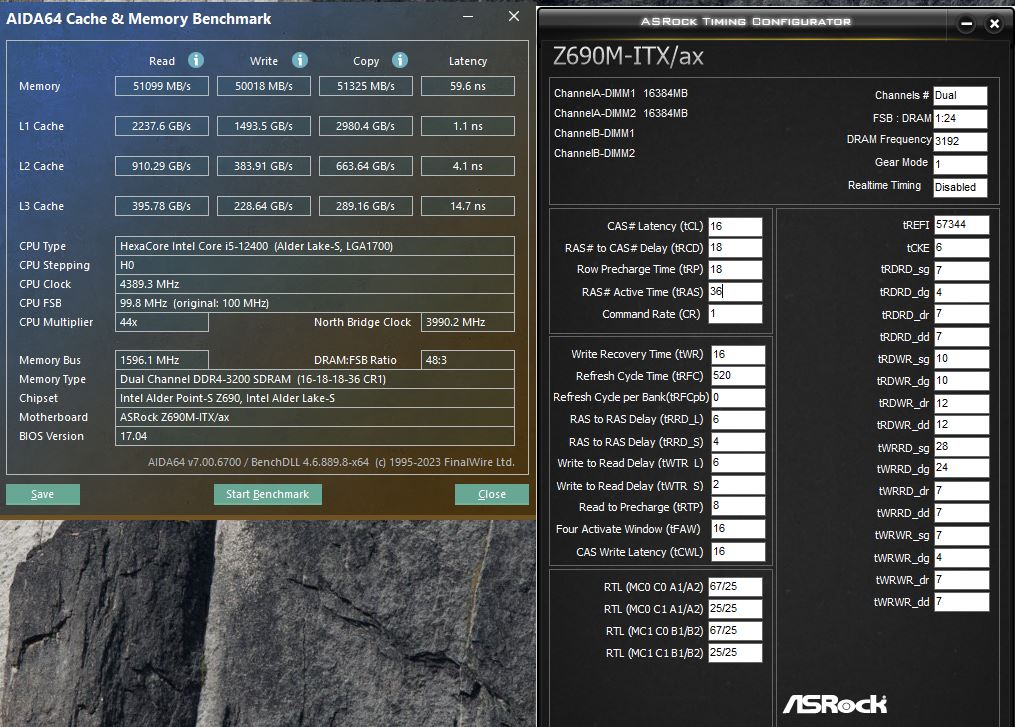Click the Memory Read 51099 MB/s value
This screenshot has height=727, width=1015.
(x=162, y=86)
